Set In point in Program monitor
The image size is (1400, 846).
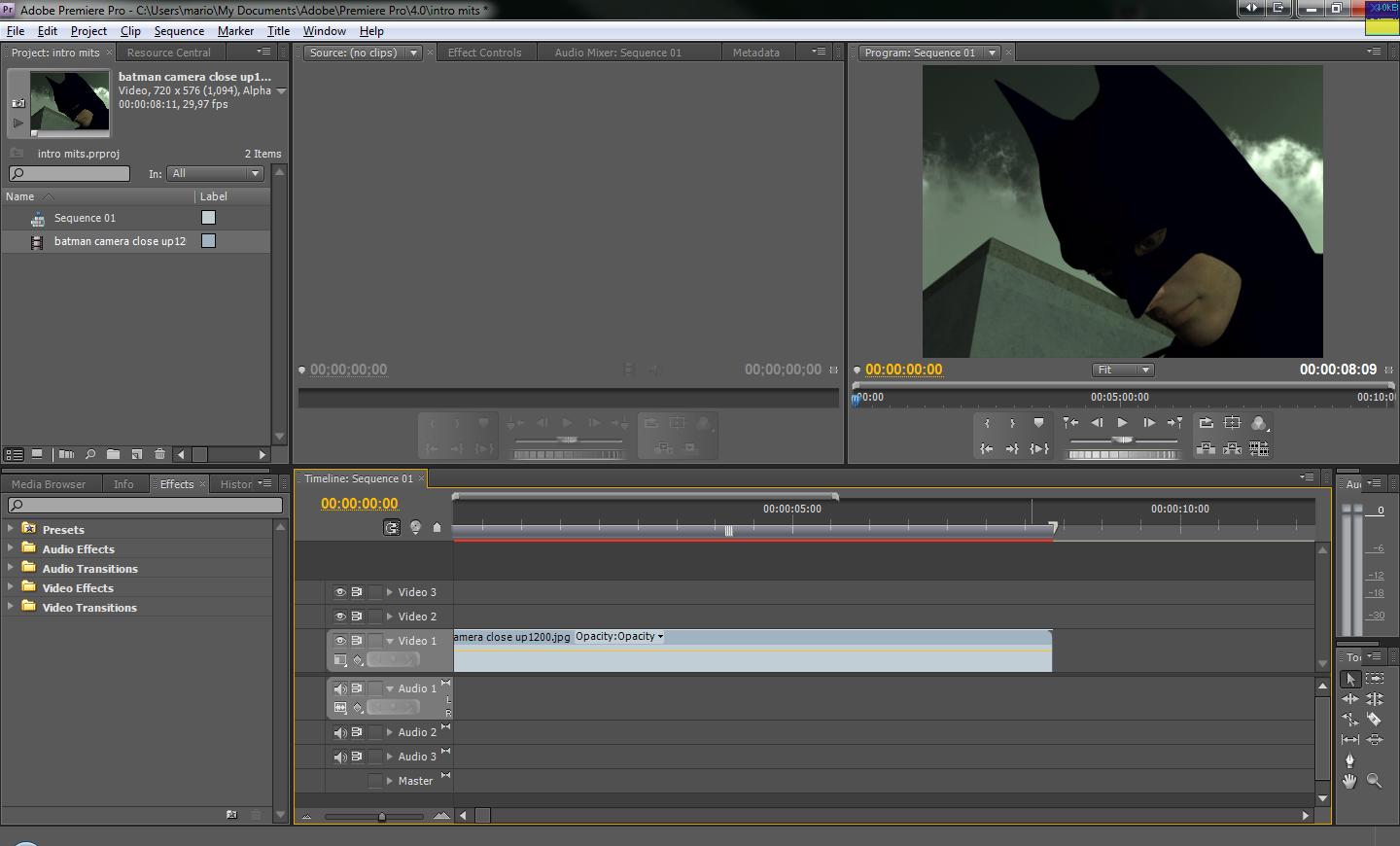(x=987, y=423)
